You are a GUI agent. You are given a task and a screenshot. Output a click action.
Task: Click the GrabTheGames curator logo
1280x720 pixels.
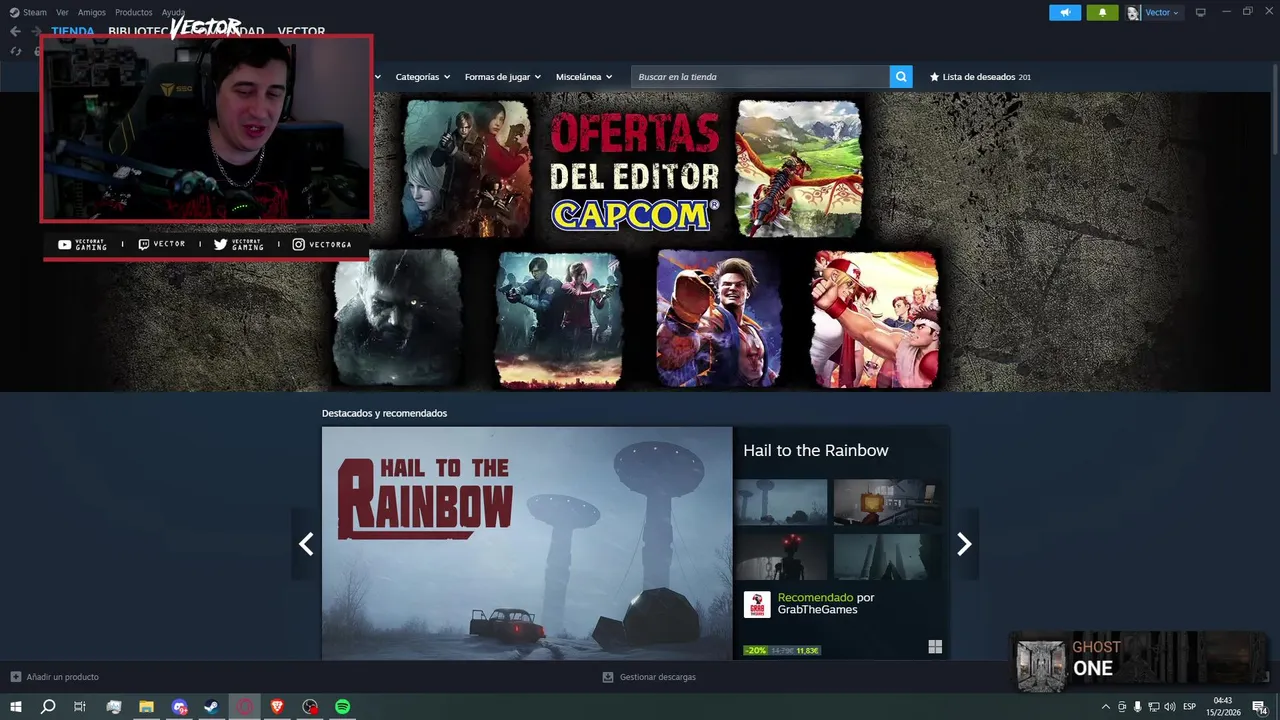click(757, 604)
